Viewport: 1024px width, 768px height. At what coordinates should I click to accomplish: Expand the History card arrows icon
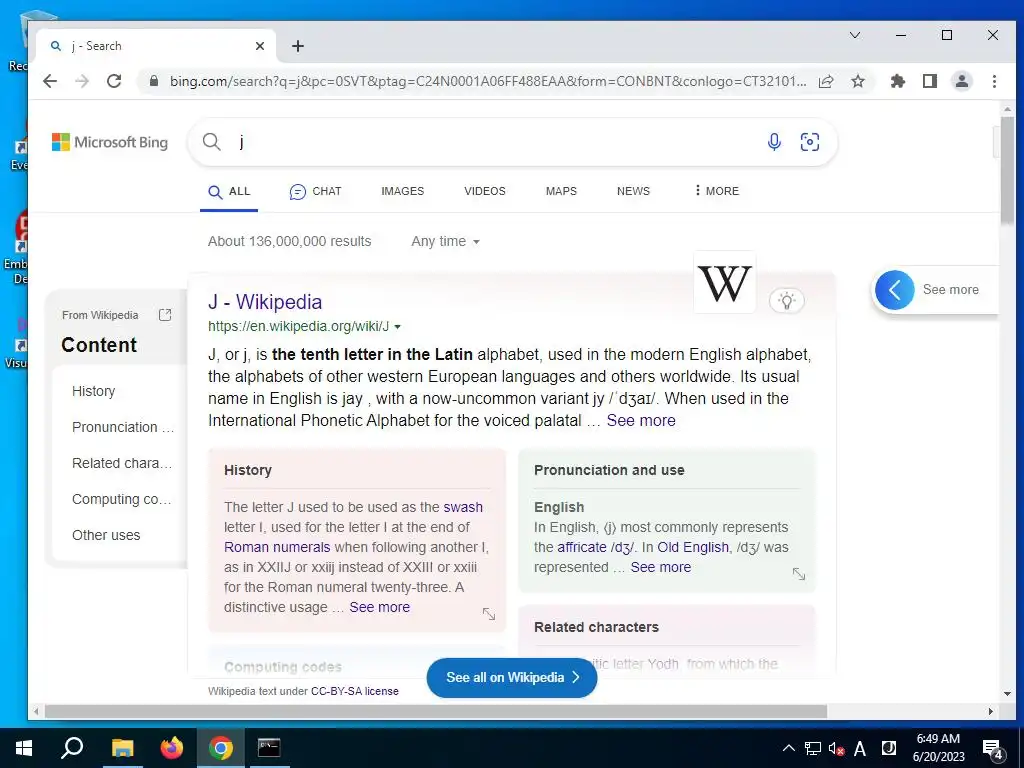[488, 614]
